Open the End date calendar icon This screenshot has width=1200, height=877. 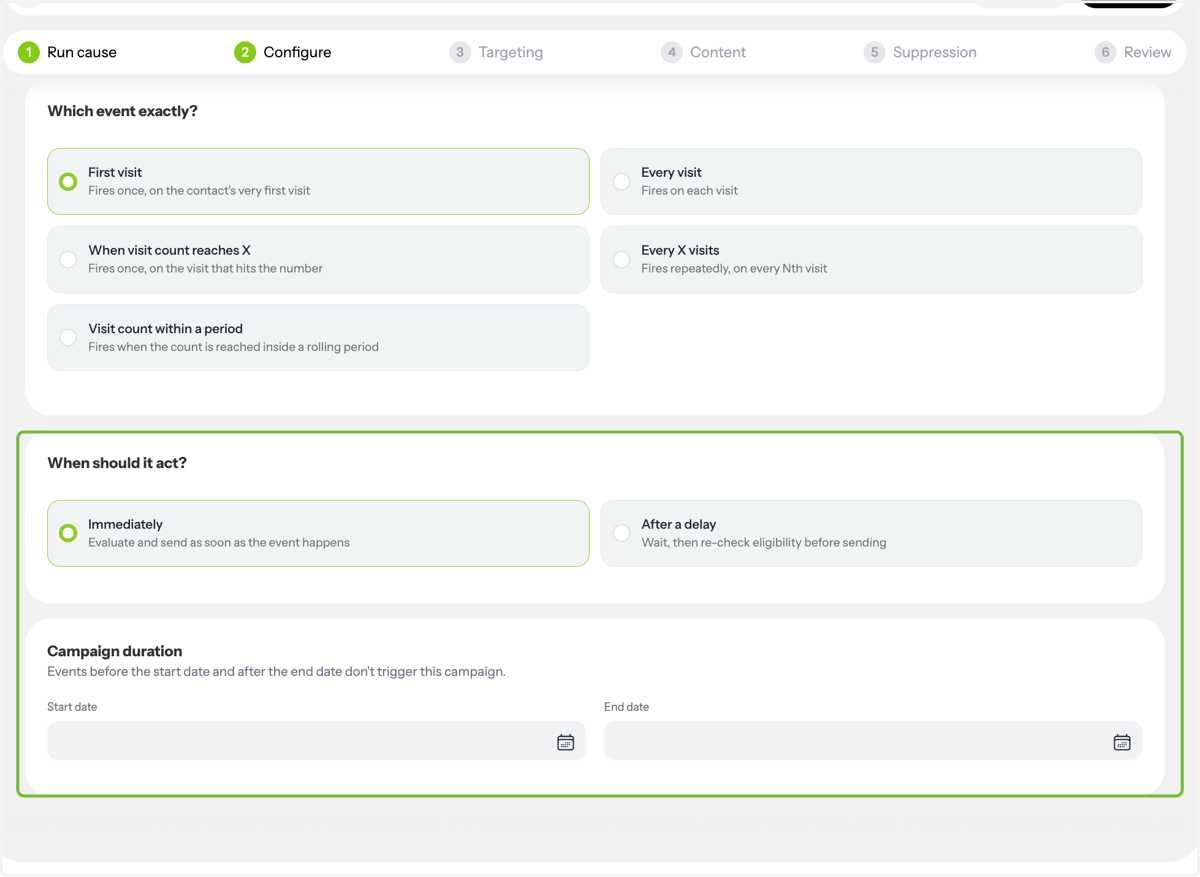coord(1122,742)
